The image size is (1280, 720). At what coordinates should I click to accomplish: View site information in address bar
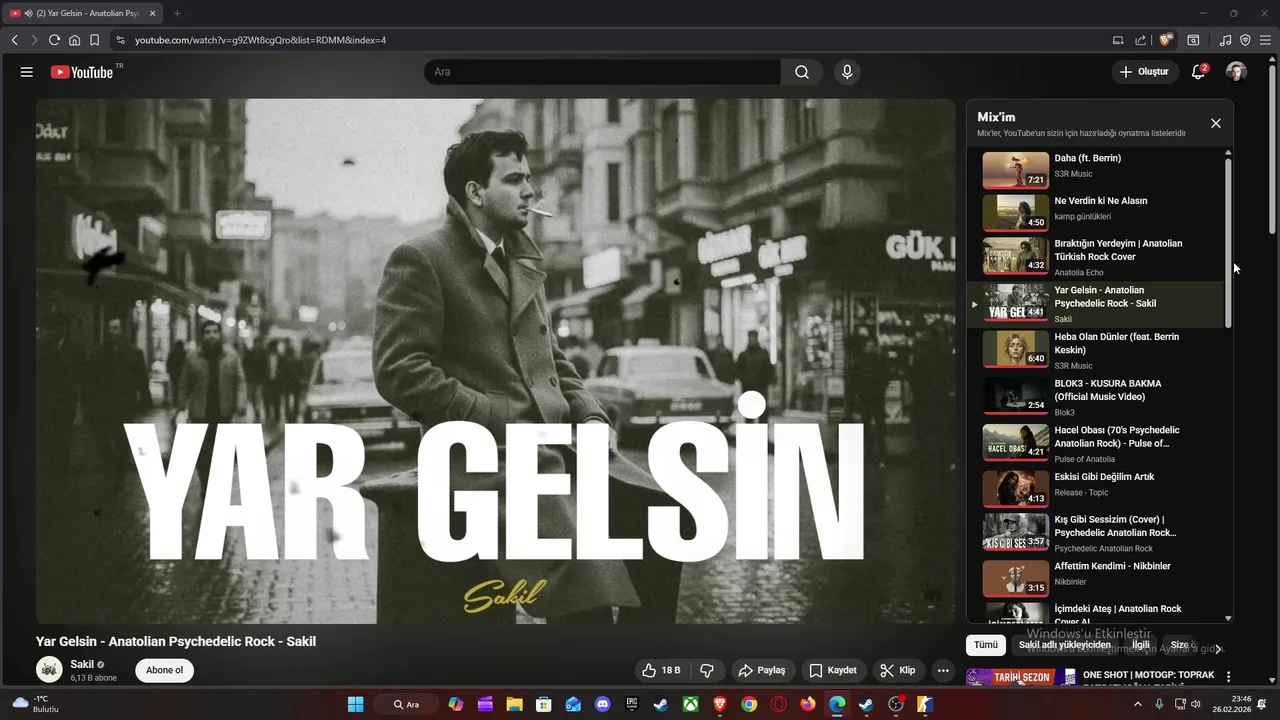(120, 40)
